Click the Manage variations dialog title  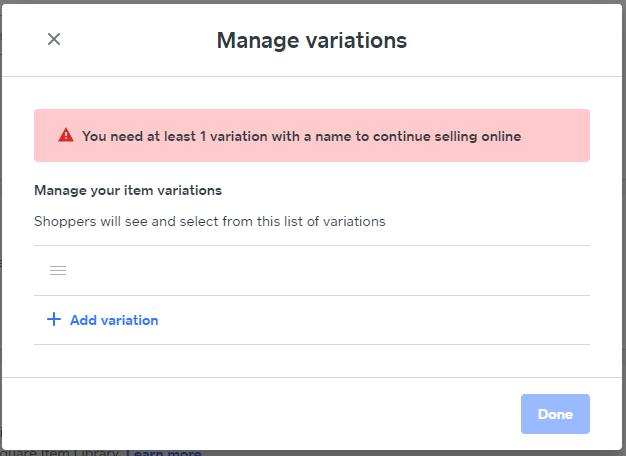[311, 40]
